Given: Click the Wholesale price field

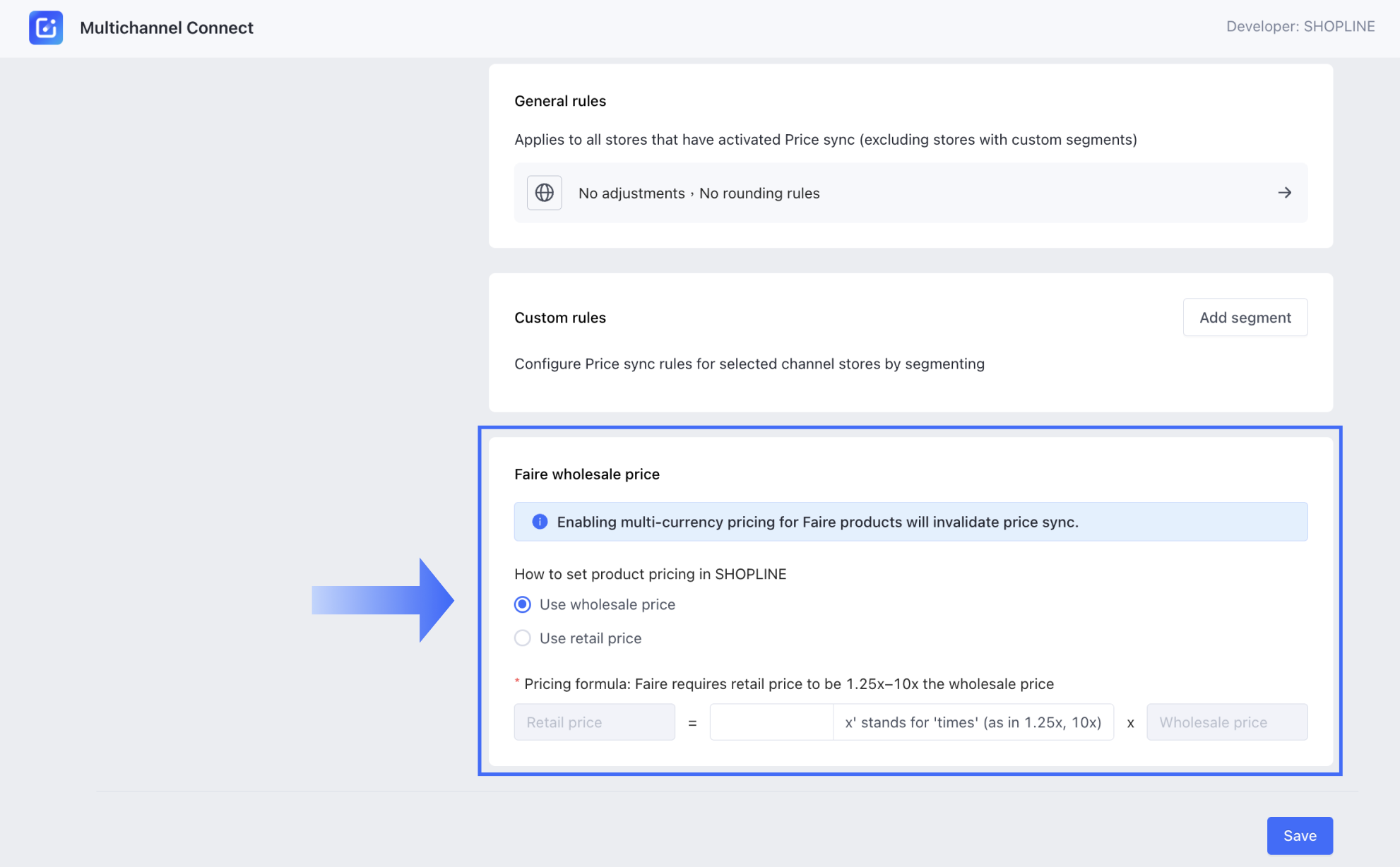Looking at the screenshot, I should click(1226, 722).
